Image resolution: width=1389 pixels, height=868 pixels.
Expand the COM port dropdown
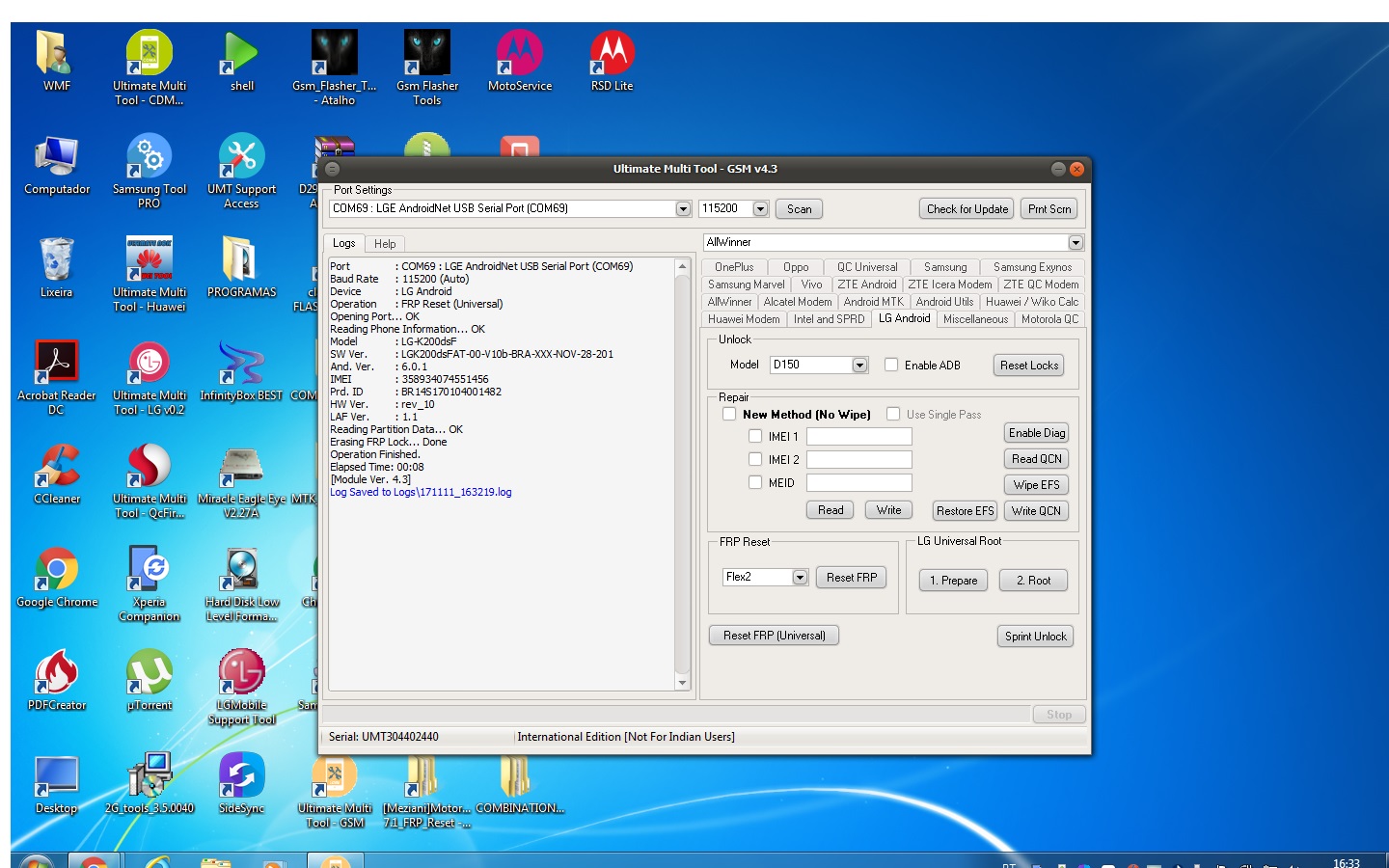click(683, 208)
